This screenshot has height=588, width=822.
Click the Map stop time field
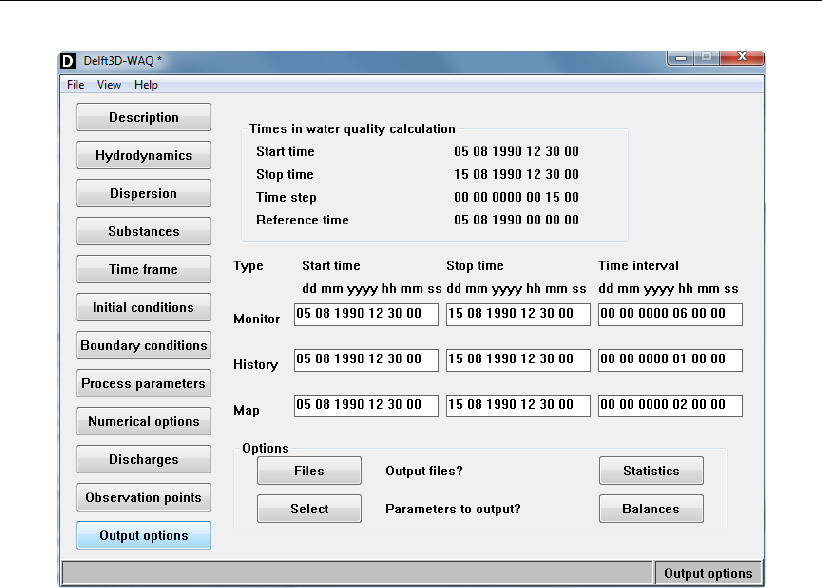(x=518, y=406)
